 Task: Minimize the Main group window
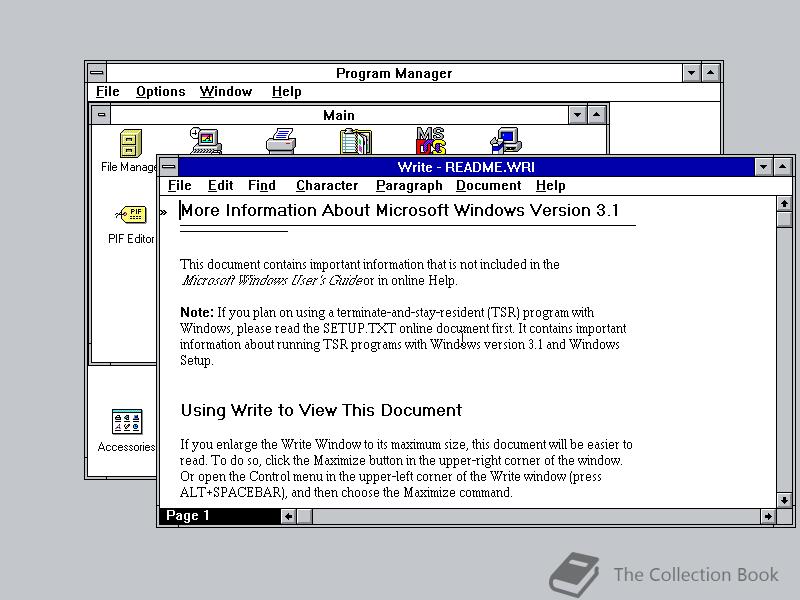tap(578, 115)
